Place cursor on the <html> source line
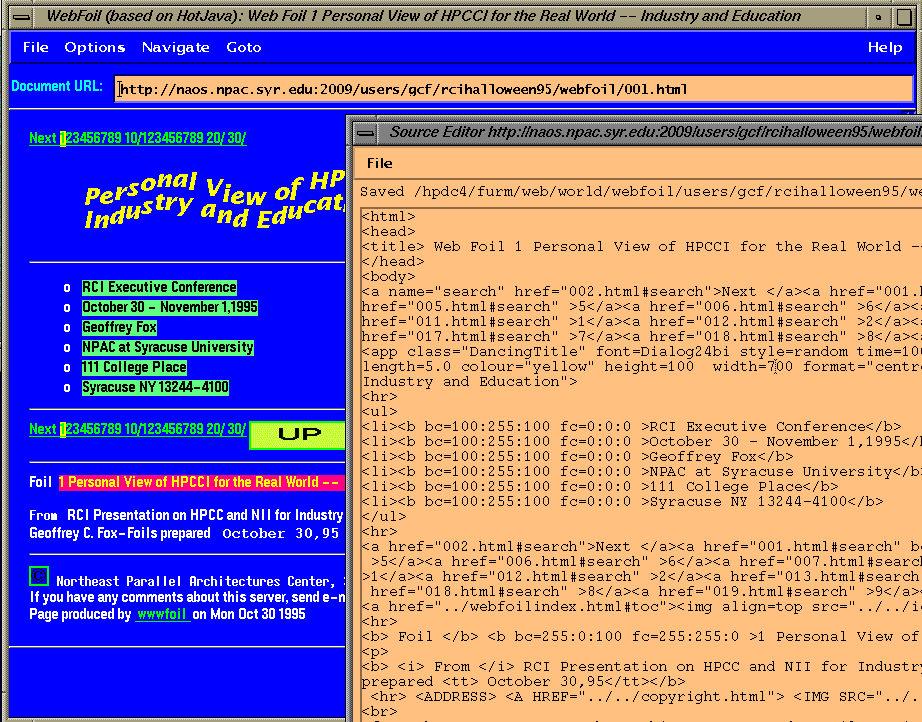Image resolution: width=922 pixels, height=722 pixels. [389, 216]
